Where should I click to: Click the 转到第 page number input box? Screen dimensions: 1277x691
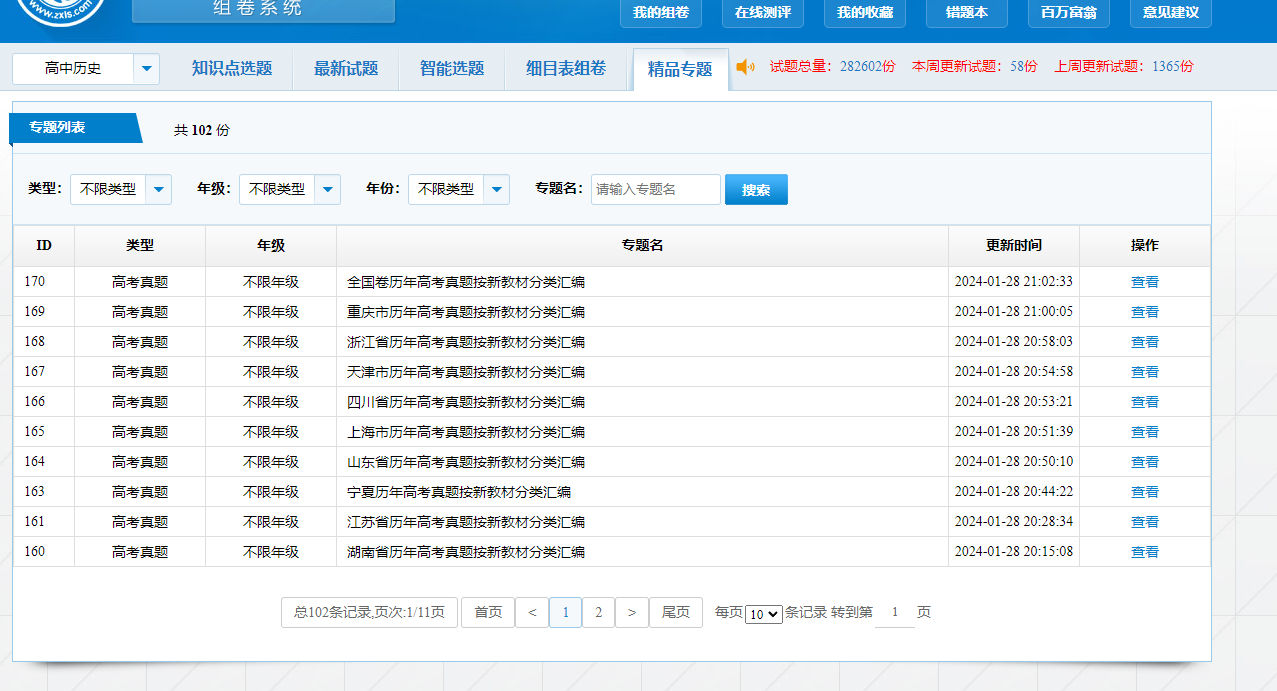pyautogui.click(x=895, y=612)
